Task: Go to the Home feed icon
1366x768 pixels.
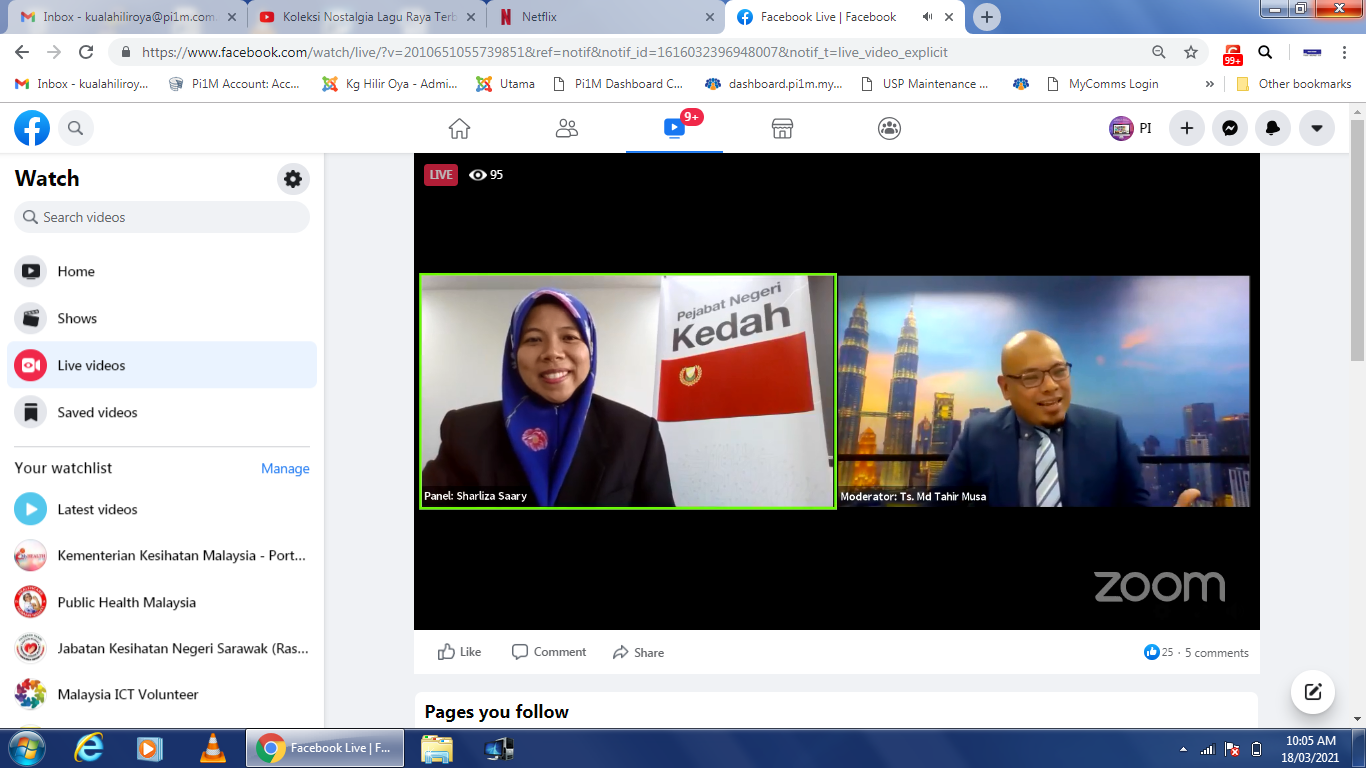Action: click(459, 128)
